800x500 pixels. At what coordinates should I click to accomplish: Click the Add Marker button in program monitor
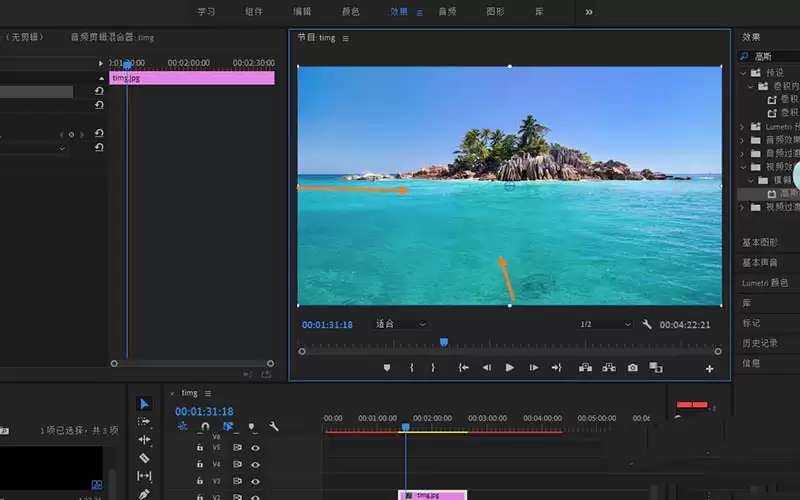[387, 368]
